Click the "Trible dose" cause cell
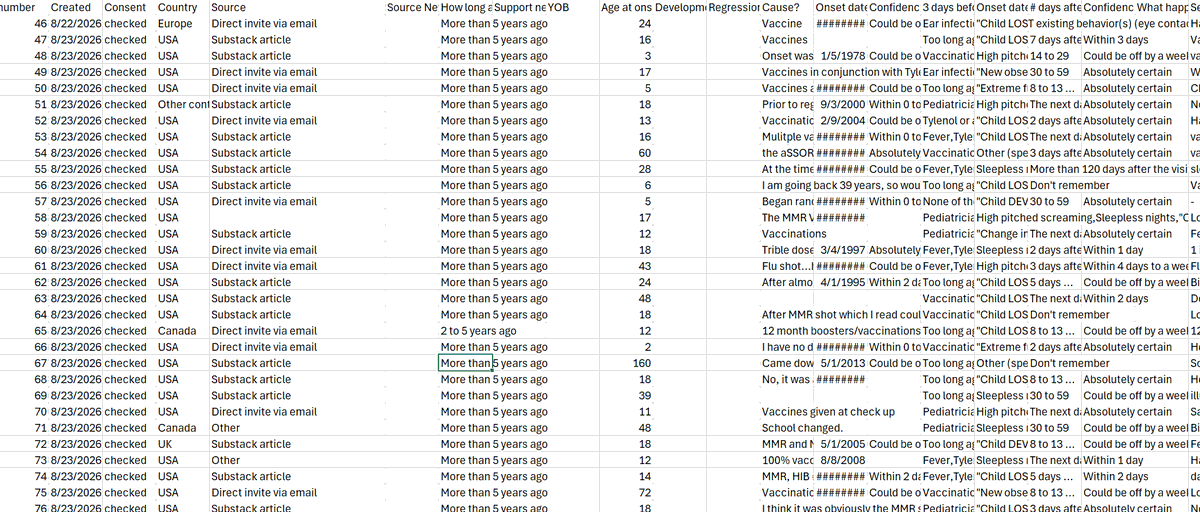 tap(787, 250)
